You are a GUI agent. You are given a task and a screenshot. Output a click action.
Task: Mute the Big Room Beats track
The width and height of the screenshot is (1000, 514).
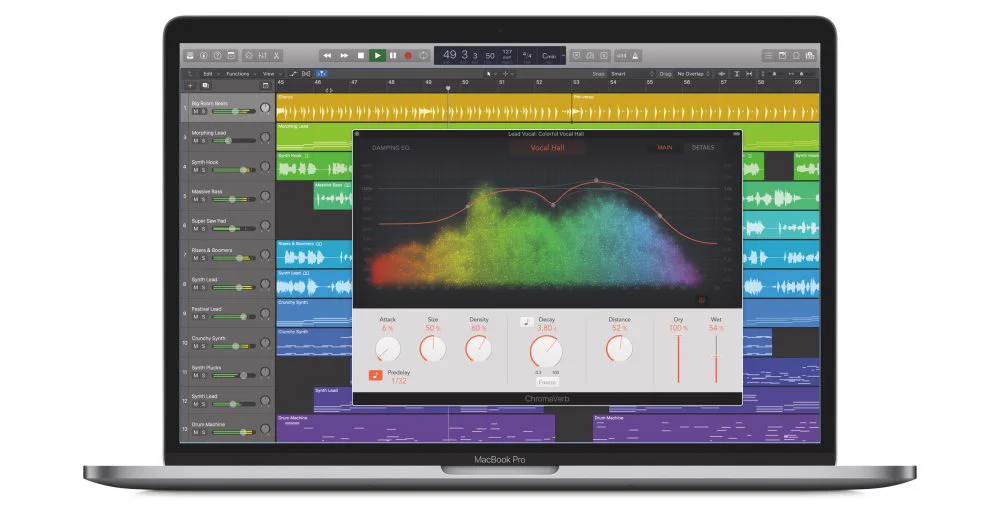coord(196,112)
